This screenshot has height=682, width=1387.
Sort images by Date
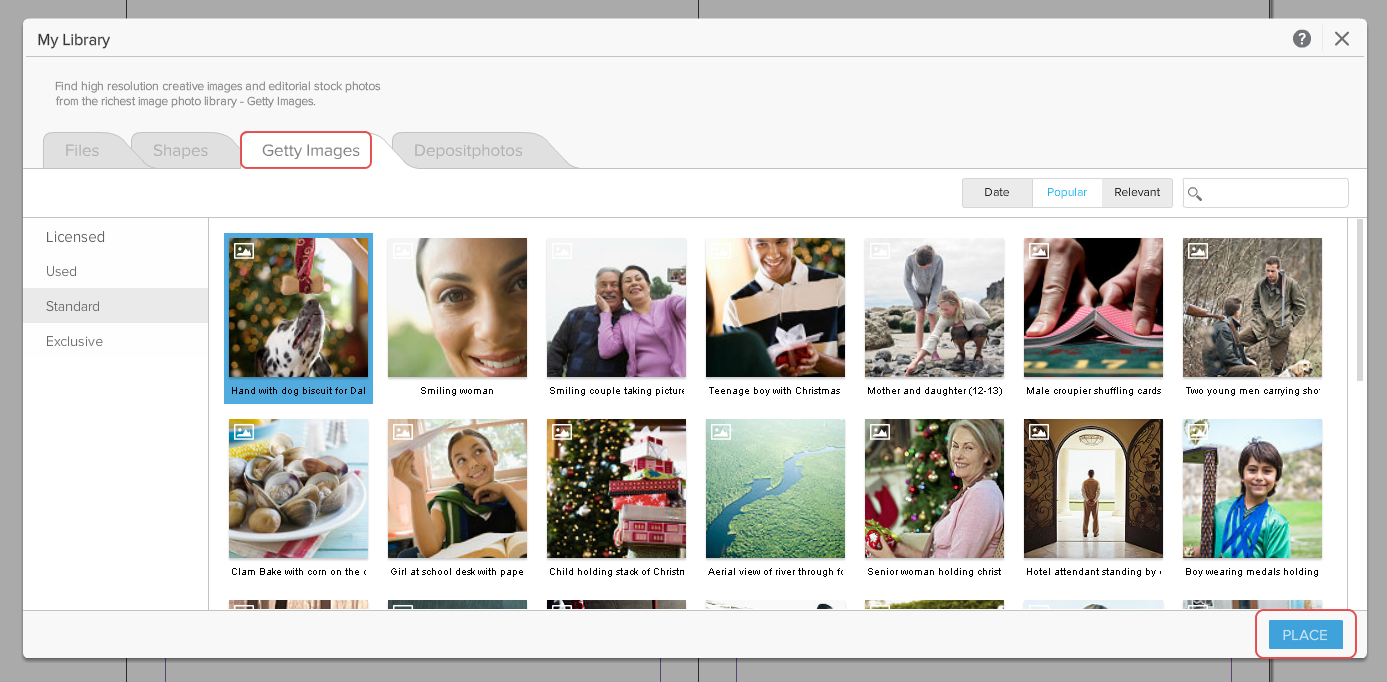(x=996, y=193)
